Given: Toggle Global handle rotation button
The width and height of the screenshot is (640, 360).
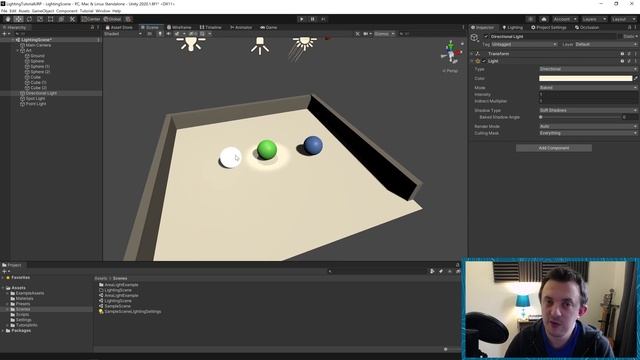Looking at the screenshot, I should tap(112, 19).
